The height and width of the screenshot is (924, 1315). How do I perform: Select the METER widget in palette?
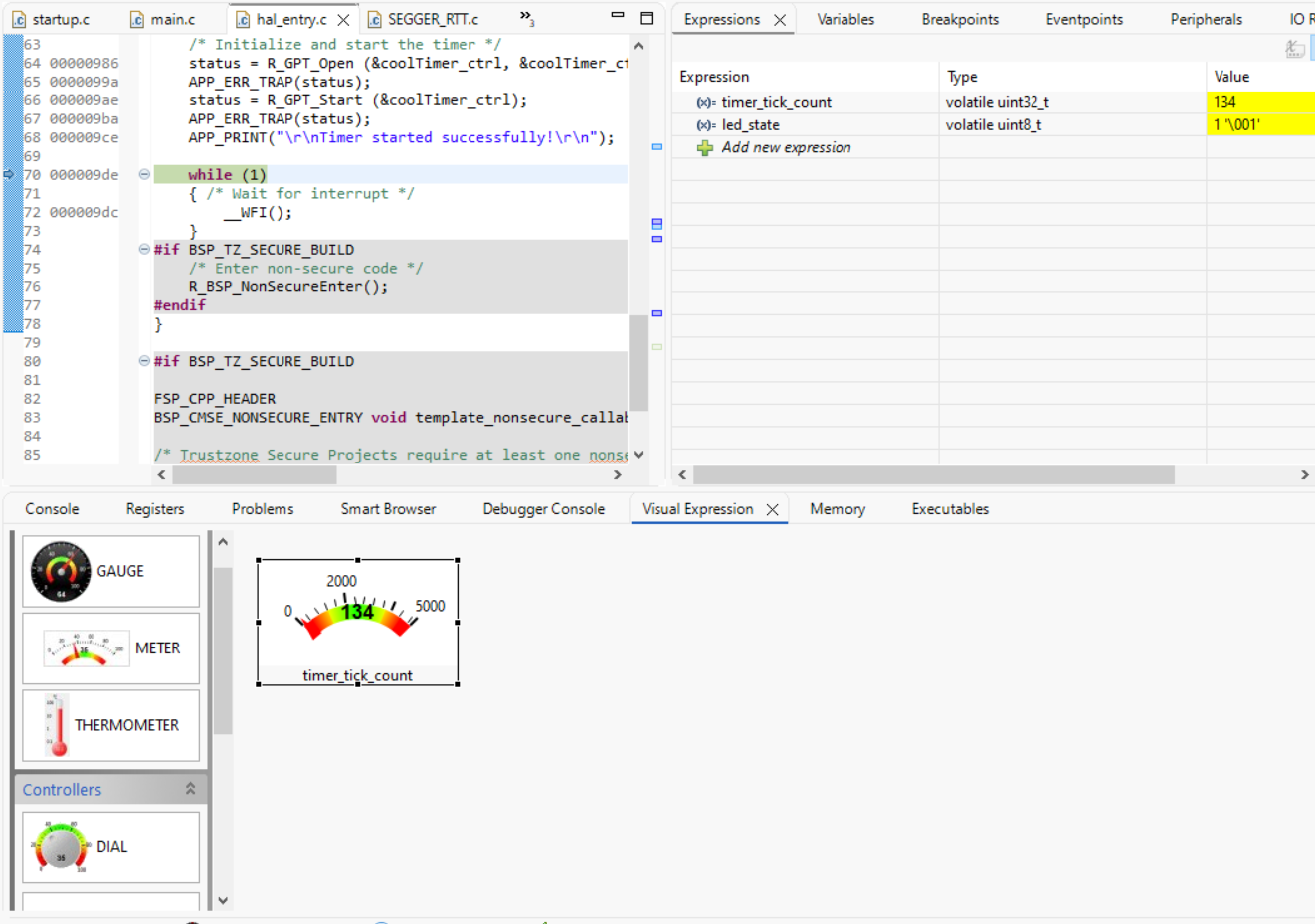coord(110,648)
